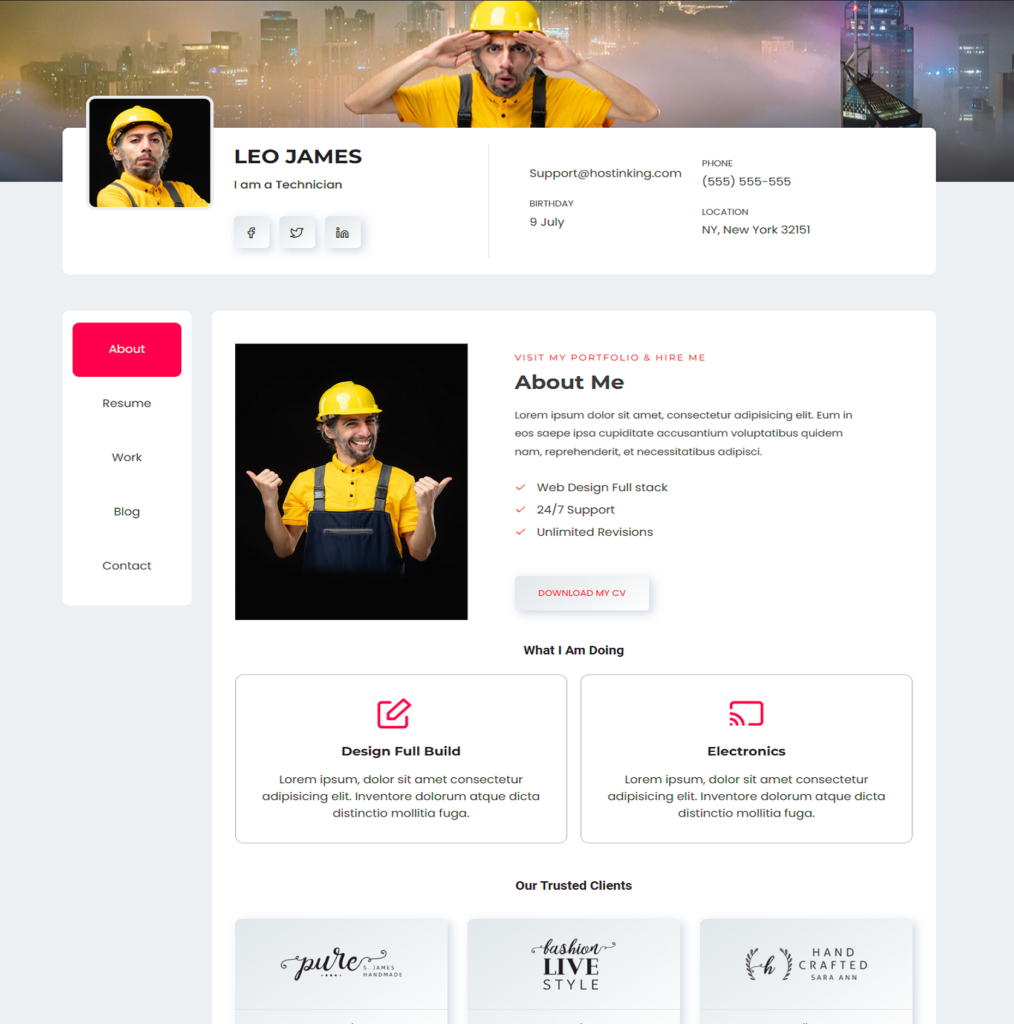This screenshot has width=1014, height=1024.
Task: Switch to the Resume tab
Action: (x=127, y=403)
